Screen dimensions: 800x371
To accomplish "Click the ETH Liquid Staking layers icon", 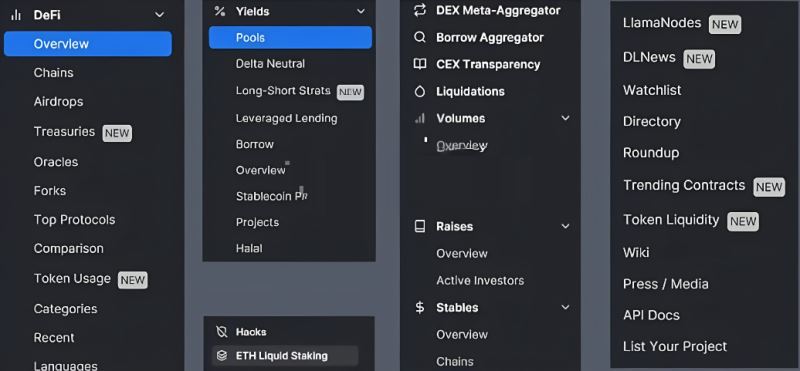I will pos(221,356).
